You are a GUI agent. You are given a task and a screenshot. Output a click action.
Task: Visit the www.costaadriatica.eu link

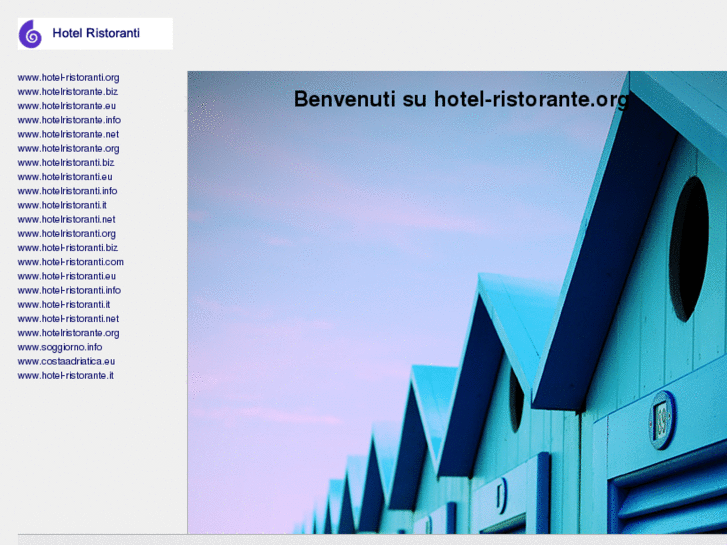[66, 361]
